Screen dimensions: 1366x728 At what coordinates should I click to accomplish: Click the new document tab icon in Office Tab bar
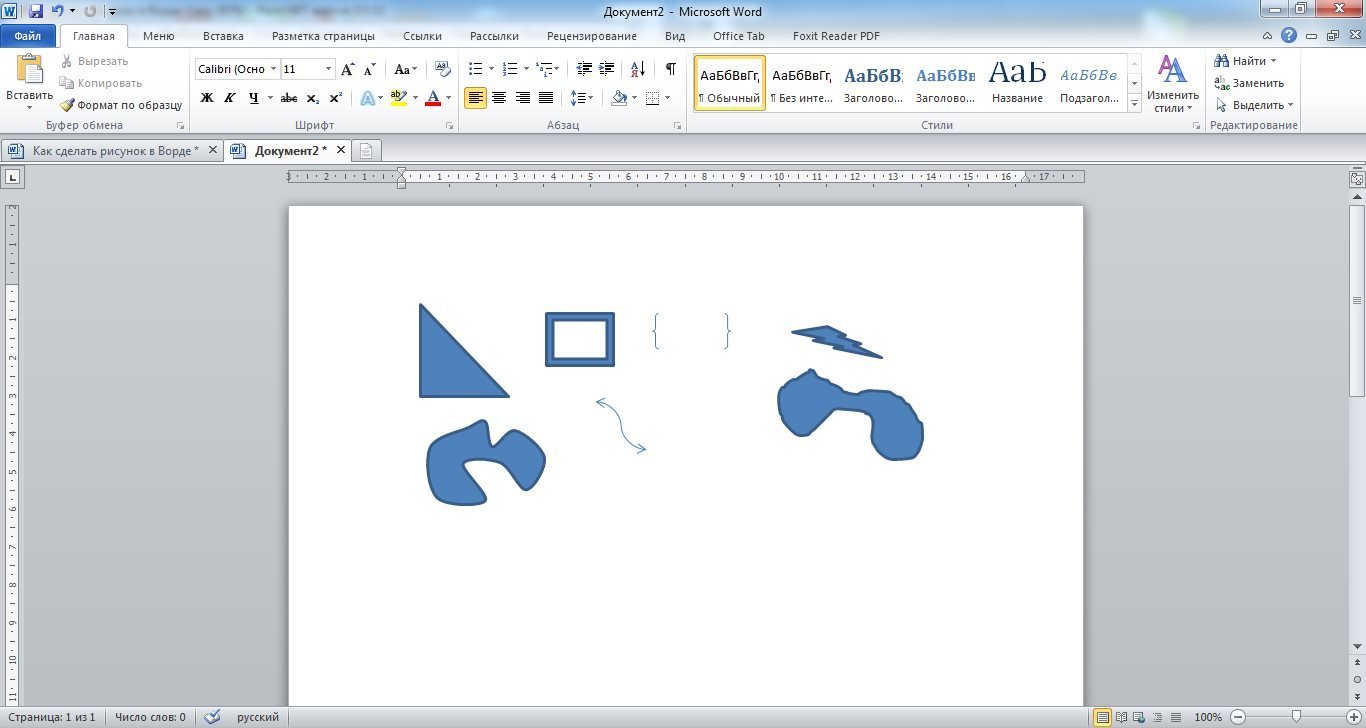[366, 151]
